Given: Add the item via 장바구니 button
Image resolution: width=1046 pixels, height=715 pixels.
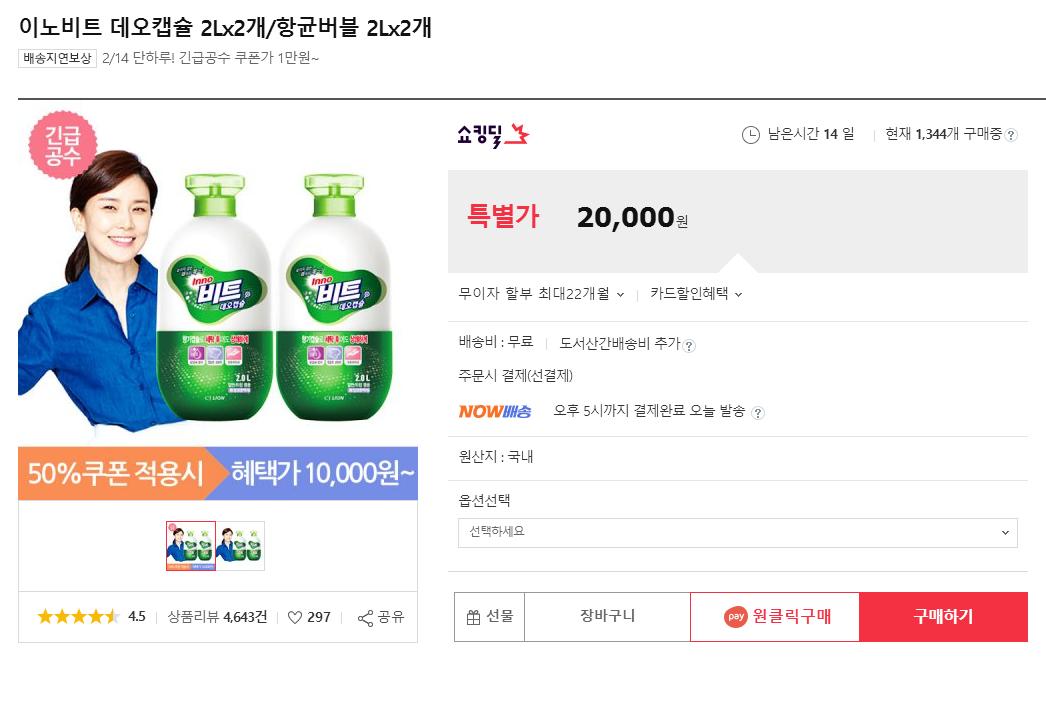Looking at the screenshot, I should (607, 616).
